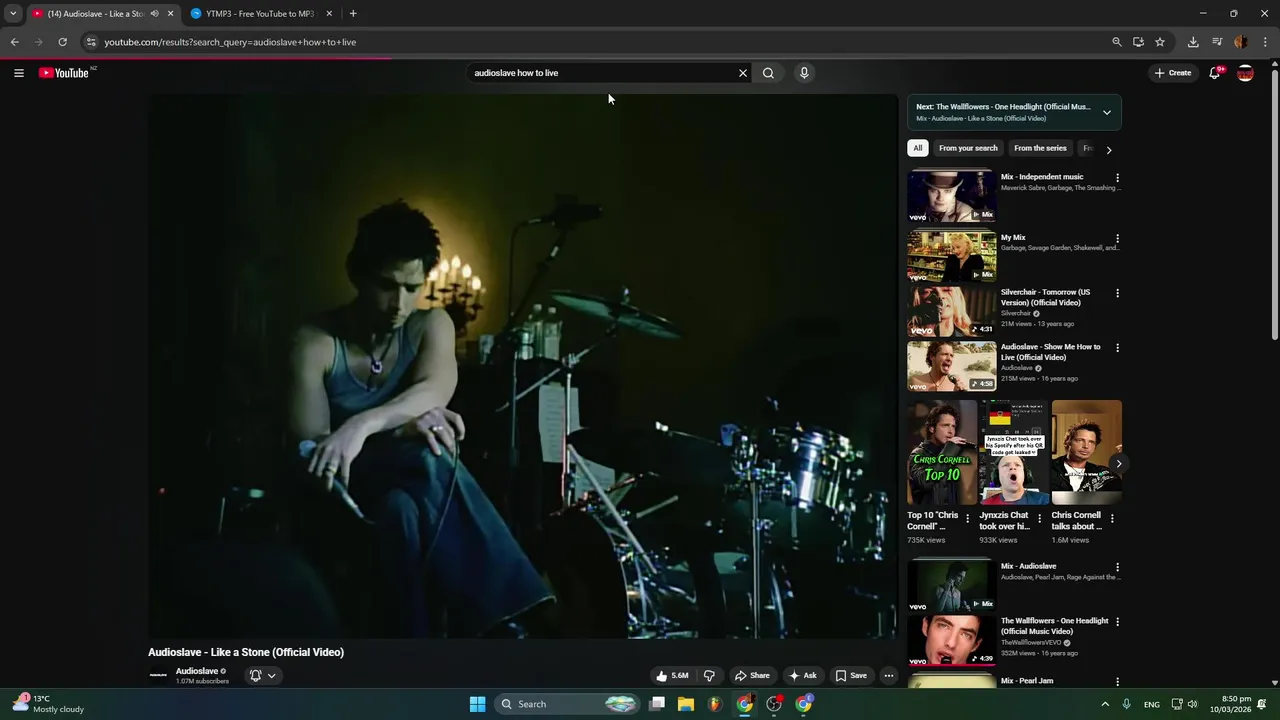Screen dimensions: 1280x720
Task: Start voice search with the microphone
Action: pyautogui.click(x=804, y=73)
